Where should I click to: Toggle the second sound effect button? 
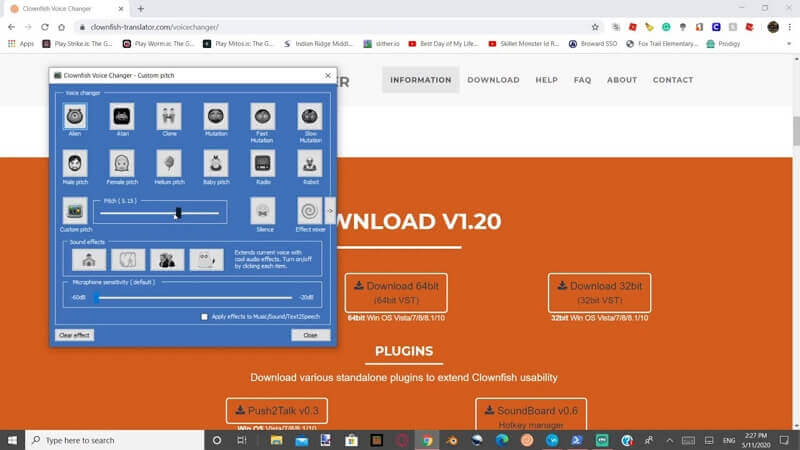(128, 260)
